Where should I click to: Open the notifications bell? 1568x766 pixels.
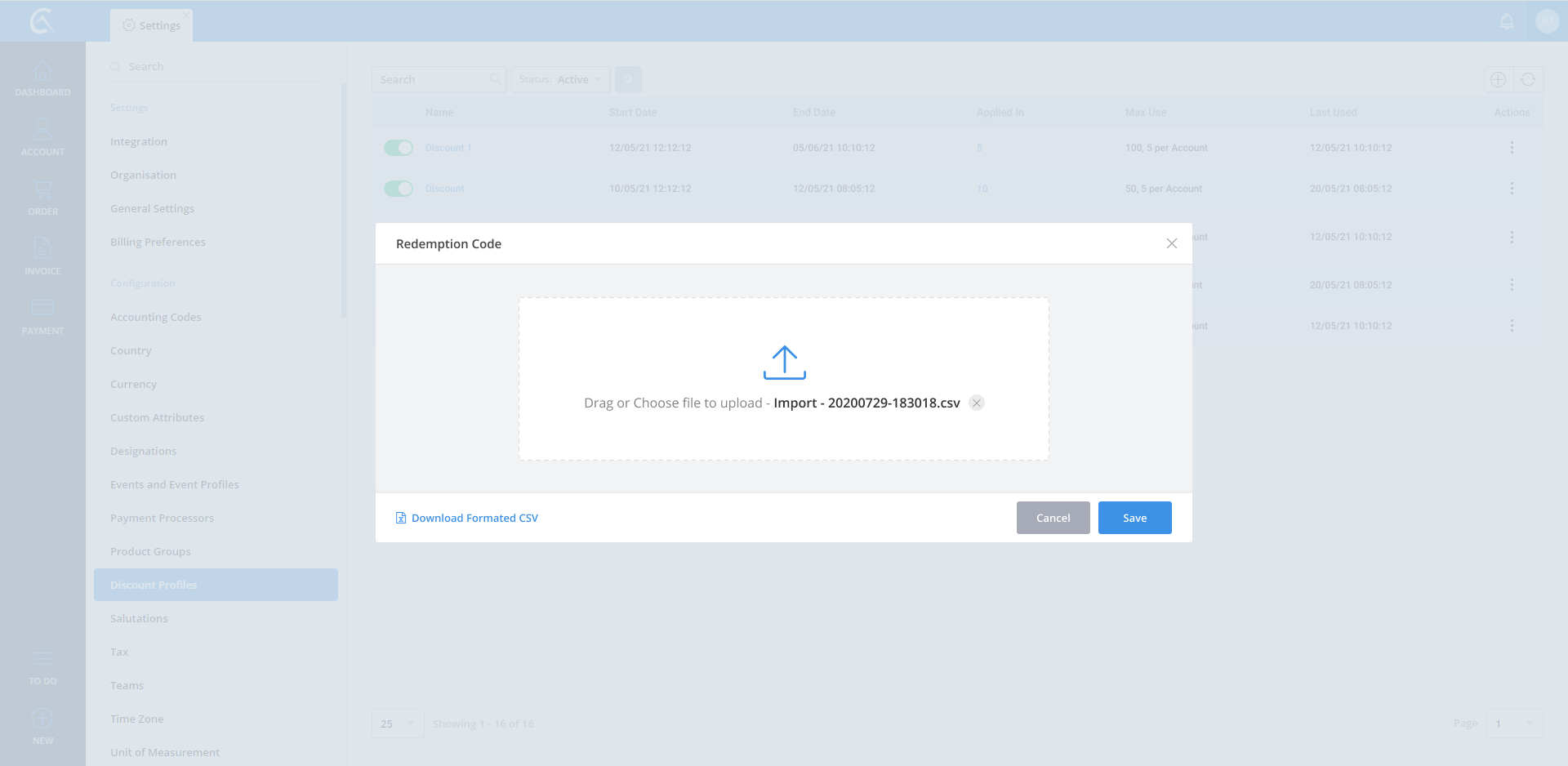(x=1507, y=22)
